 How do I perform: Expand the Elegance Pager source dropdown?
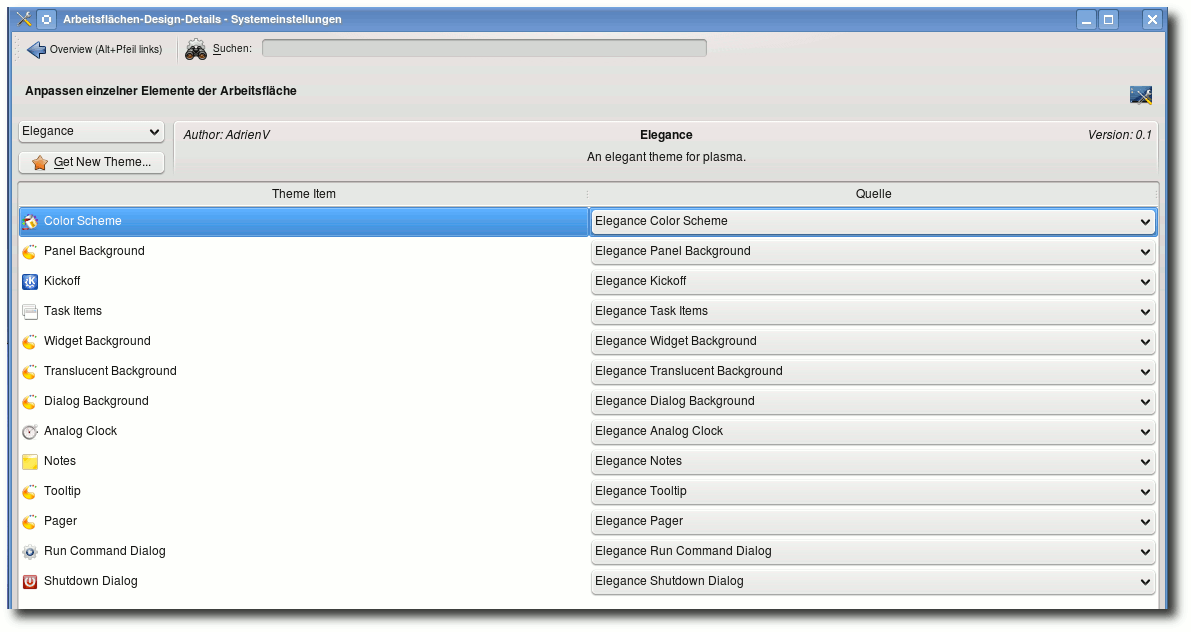pyautogui.click(x=872, y=521)
